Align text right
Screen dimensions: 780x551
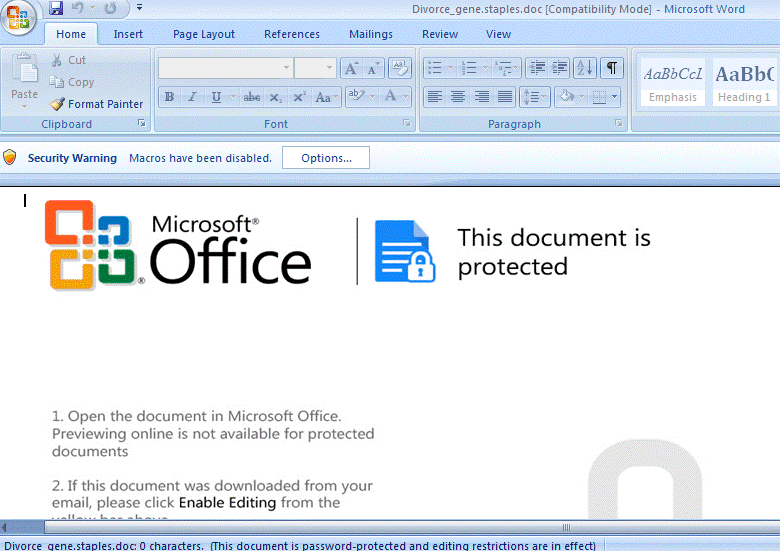click(x=482, y=96)
